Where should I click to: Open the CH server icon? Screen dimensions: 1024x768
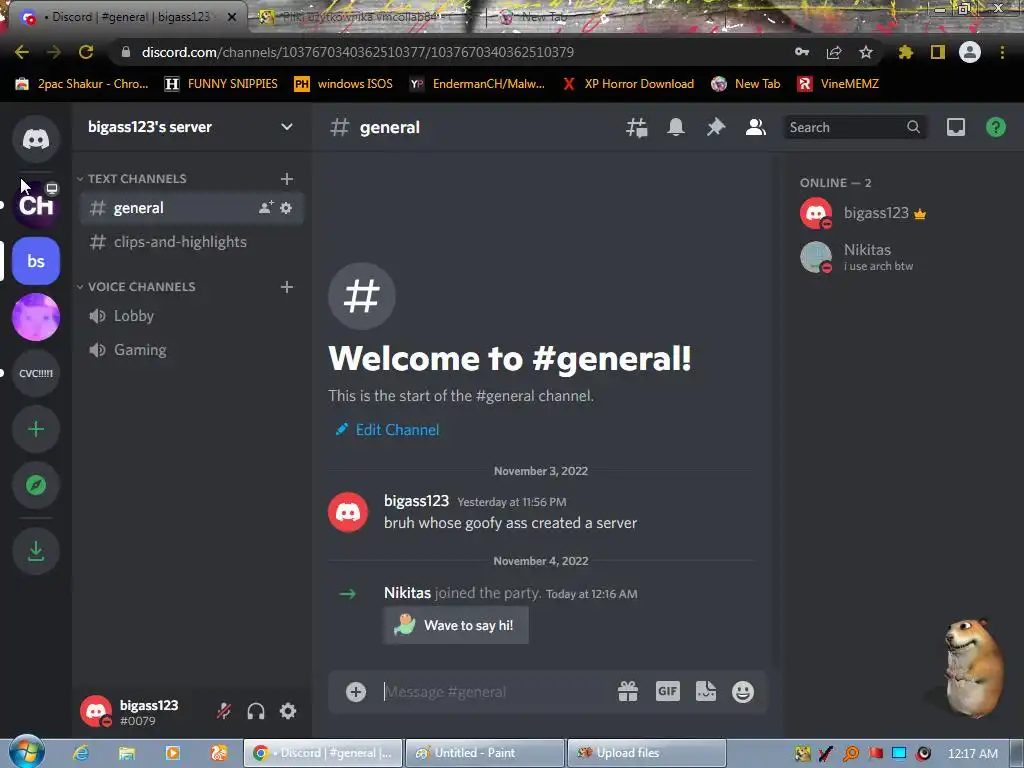[x=36, y=205]
